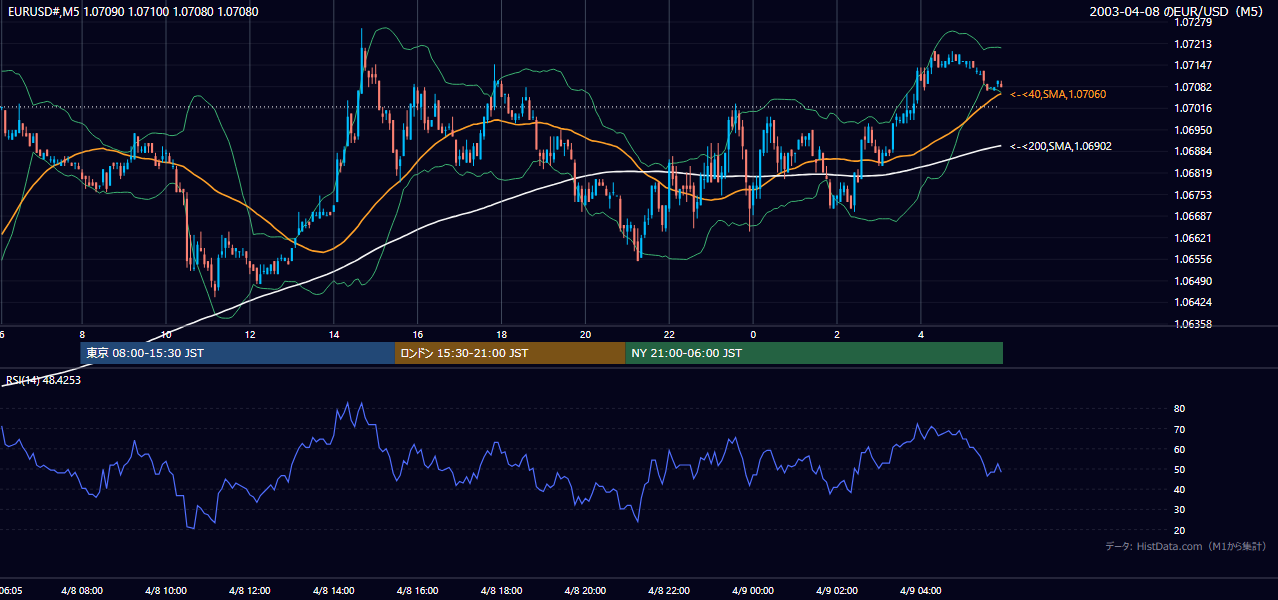Viewport: 1278px width, 600px height.
Task: Click the RSI 80 level label
Action: coord(1179,409)
